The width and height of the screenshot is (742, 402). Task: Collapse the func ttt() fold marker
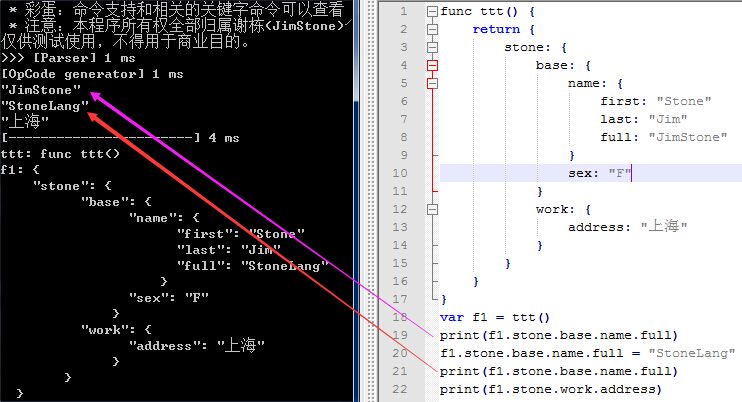coord(432,11)
